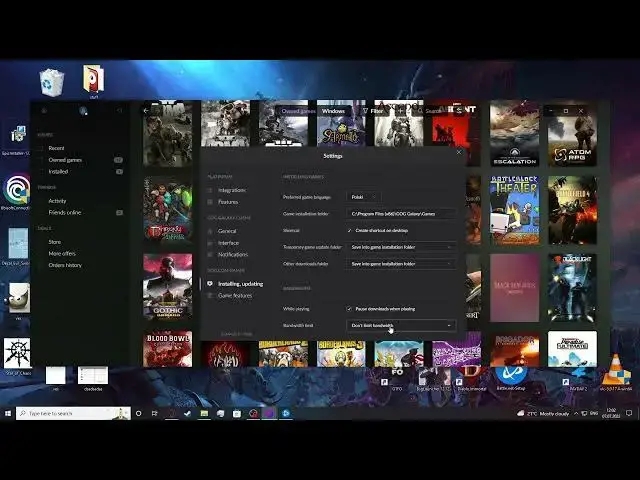Click the Windows taskbar search box
This screenshot has width=640, height=480.
tap(73, 413)
